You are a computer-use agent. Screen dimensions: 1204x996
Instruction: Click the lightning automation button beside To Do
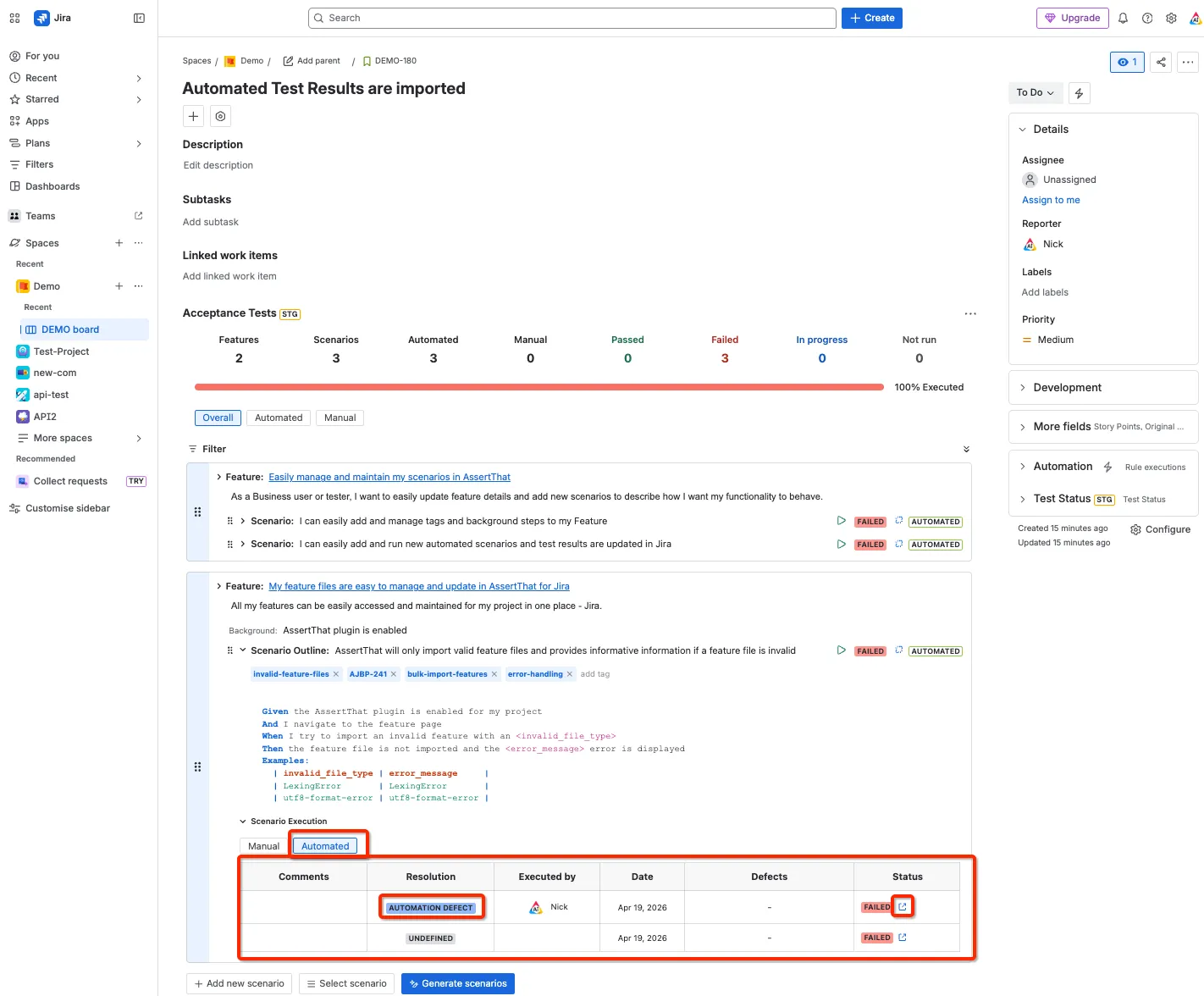coord(1079,93)
